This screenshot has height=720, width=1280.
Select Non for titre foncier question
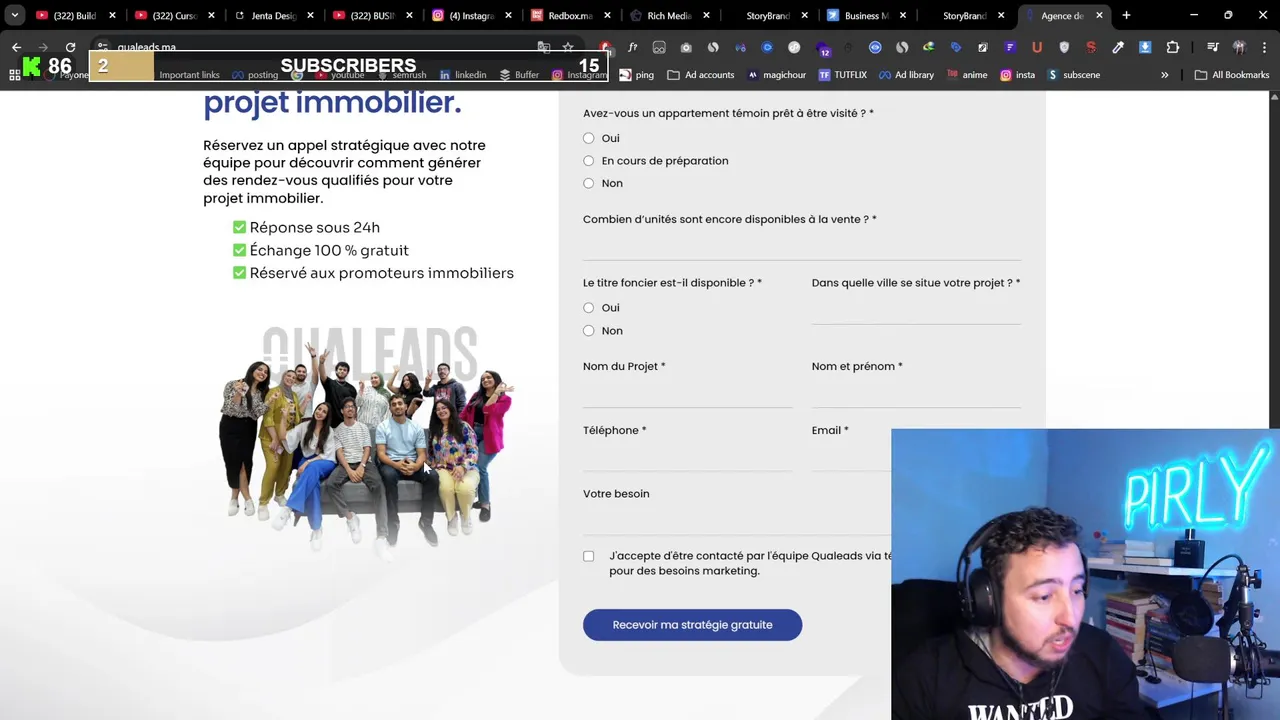588,331
